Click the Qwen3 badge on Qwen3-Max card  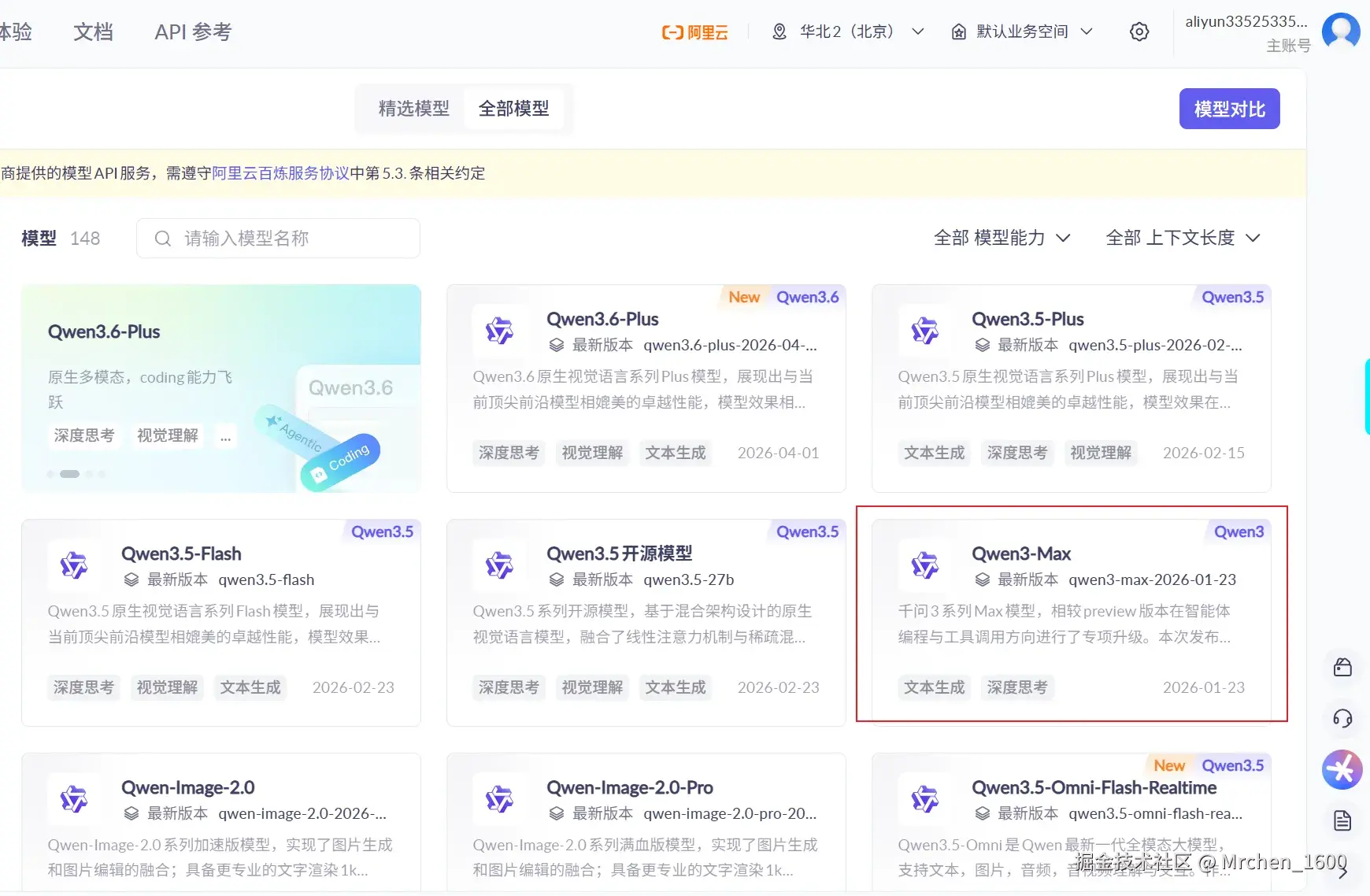point(1239,531)
